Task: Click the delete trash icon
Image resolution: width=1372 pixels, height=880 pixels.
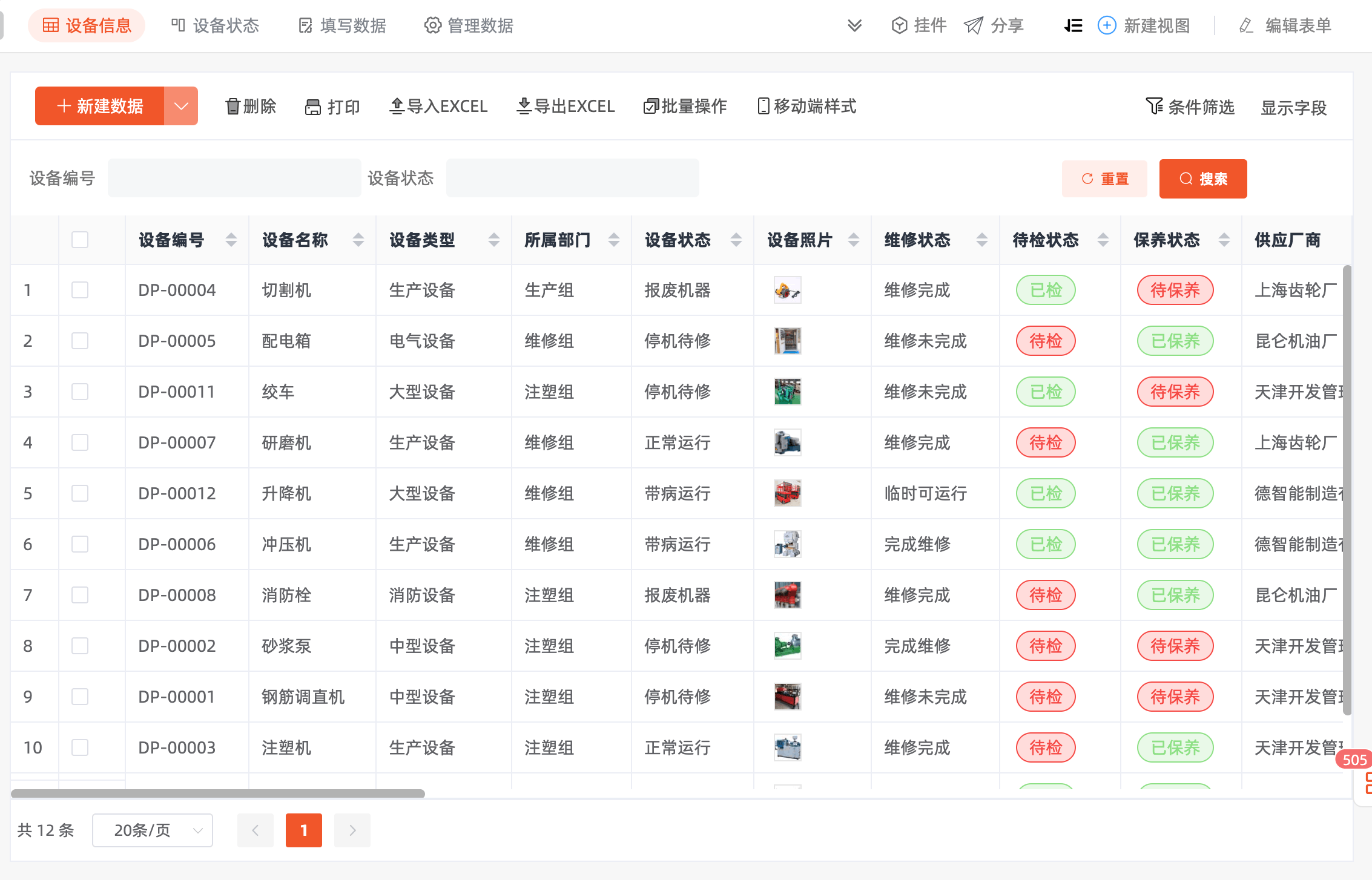Action: tap(233, 107)
